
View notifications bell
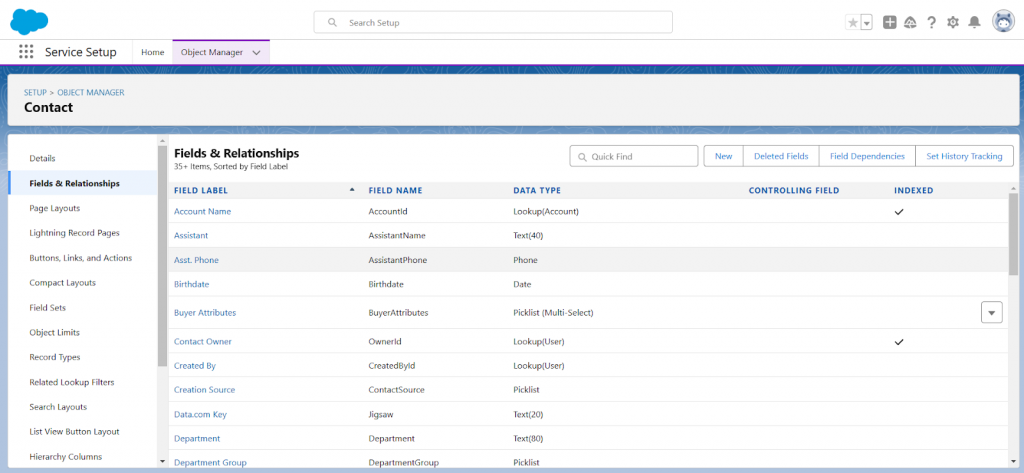(x=974, y=22)
